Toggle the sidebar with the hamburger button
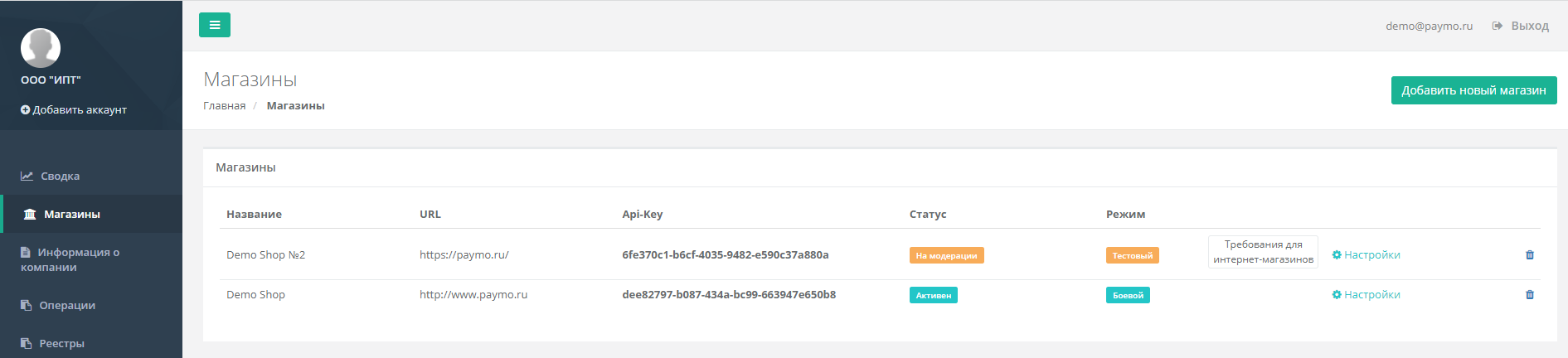This screenshot has width=1568, height=358. click(x=214, y=25)
